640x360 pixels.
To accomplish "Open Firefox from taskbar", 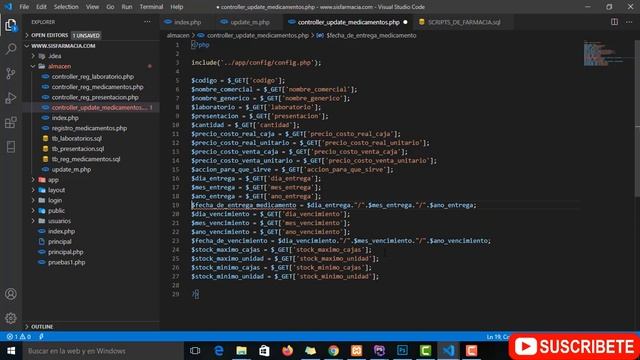I will pyautogui.click(x=287, y=351).
